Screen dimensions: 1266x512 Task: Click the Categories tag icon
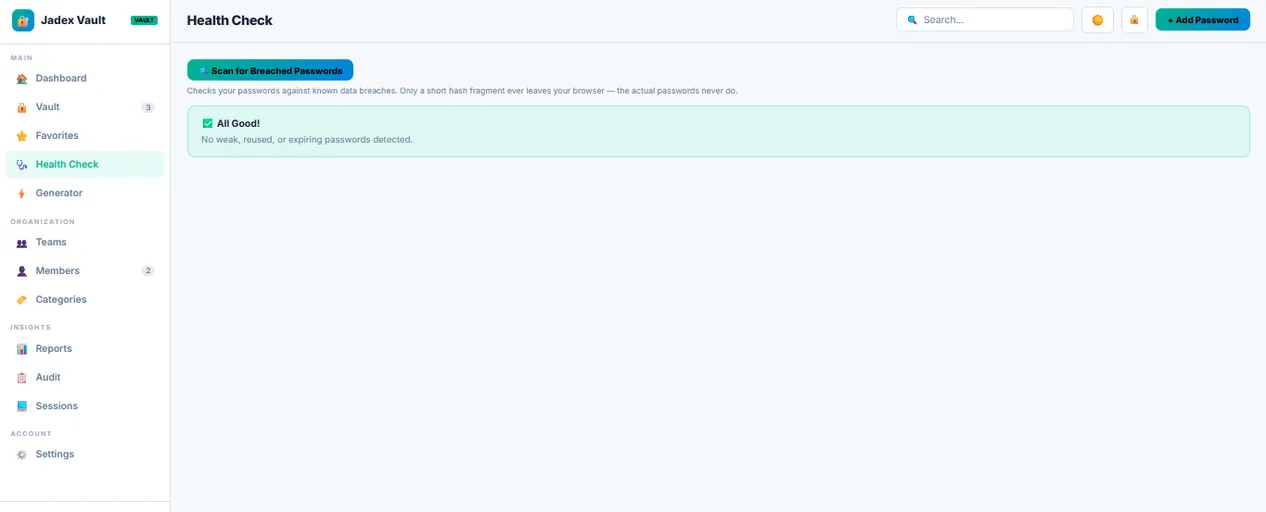tap(22, 300)
